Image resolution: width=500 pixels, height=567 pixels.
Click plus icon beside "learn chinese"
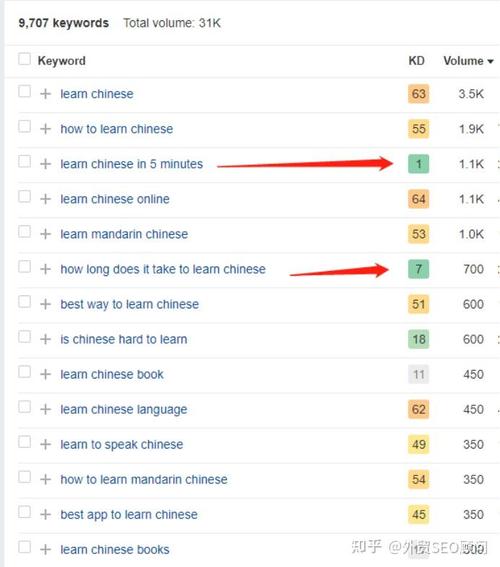click(x=45, y=94)
